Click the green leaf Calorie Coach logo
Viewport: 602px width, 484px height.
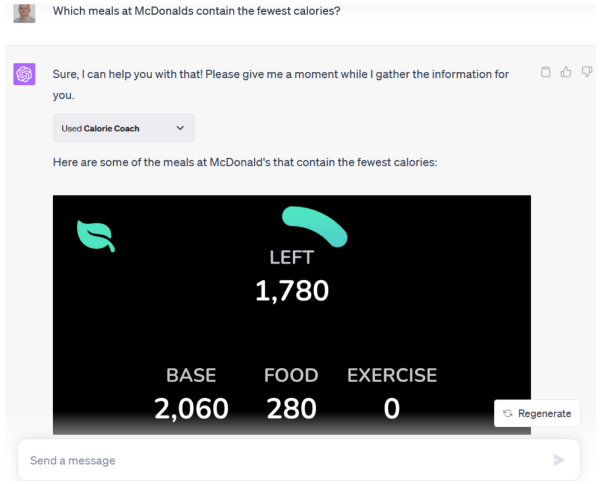(96, 236)
